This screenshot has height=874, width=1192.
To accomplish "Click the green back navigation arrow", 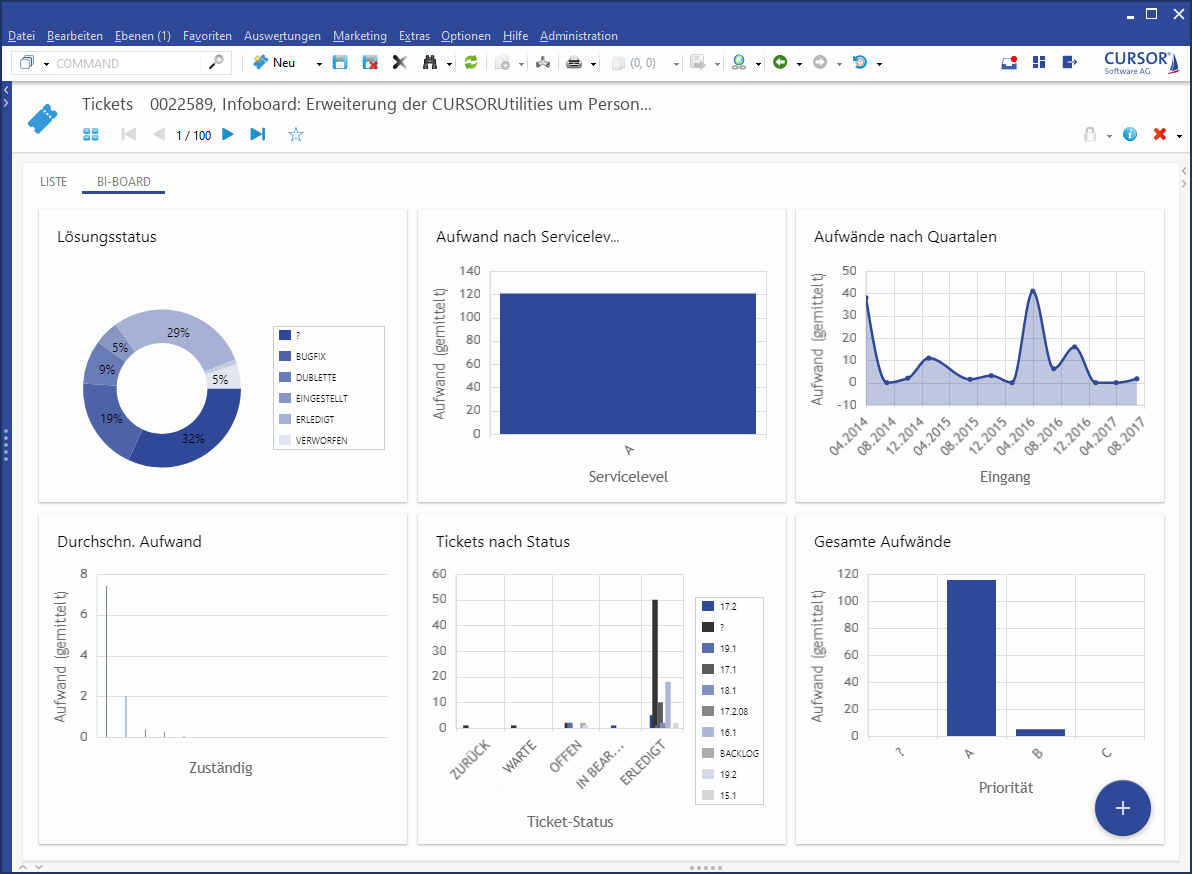I will click(x=780, y=63).
